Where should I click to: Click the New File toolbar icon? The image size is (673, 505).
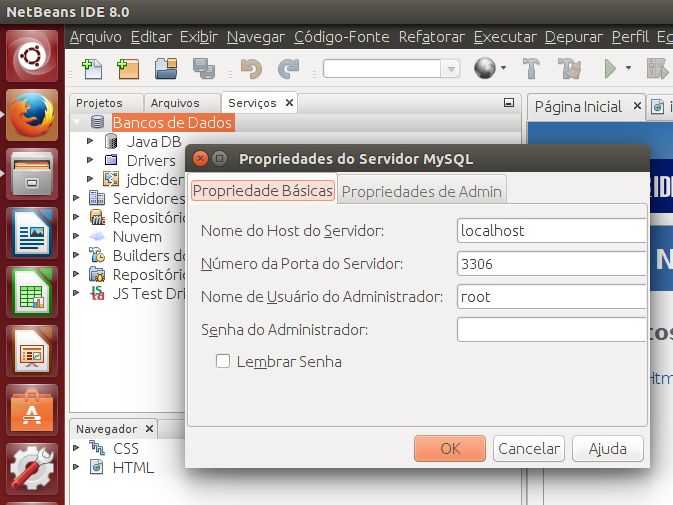(92, 69)
